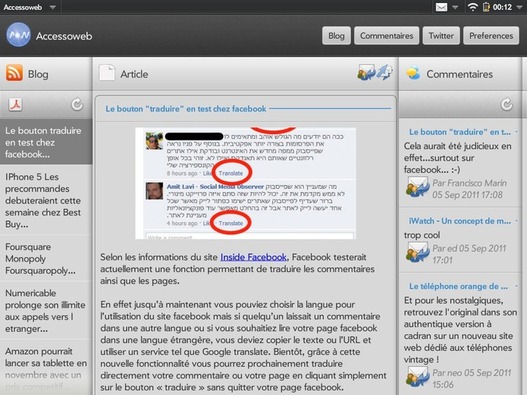Select "Foursquare Monopoly Foursquaropoly" blog item
Screen dimensions: 527x395
[46, 258]
